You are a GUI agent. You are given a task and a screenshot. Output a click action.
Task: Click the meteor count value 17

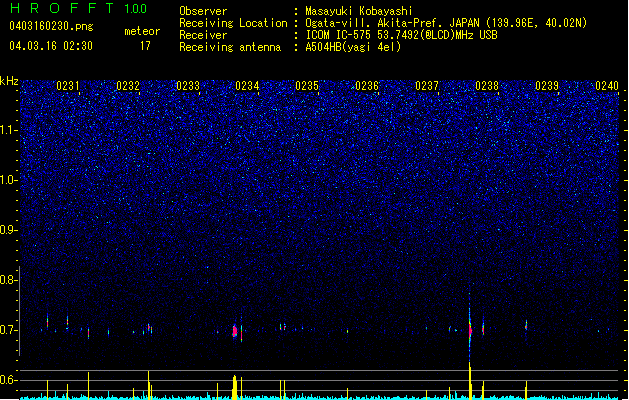pyautogui.click(x=145, y=46)
